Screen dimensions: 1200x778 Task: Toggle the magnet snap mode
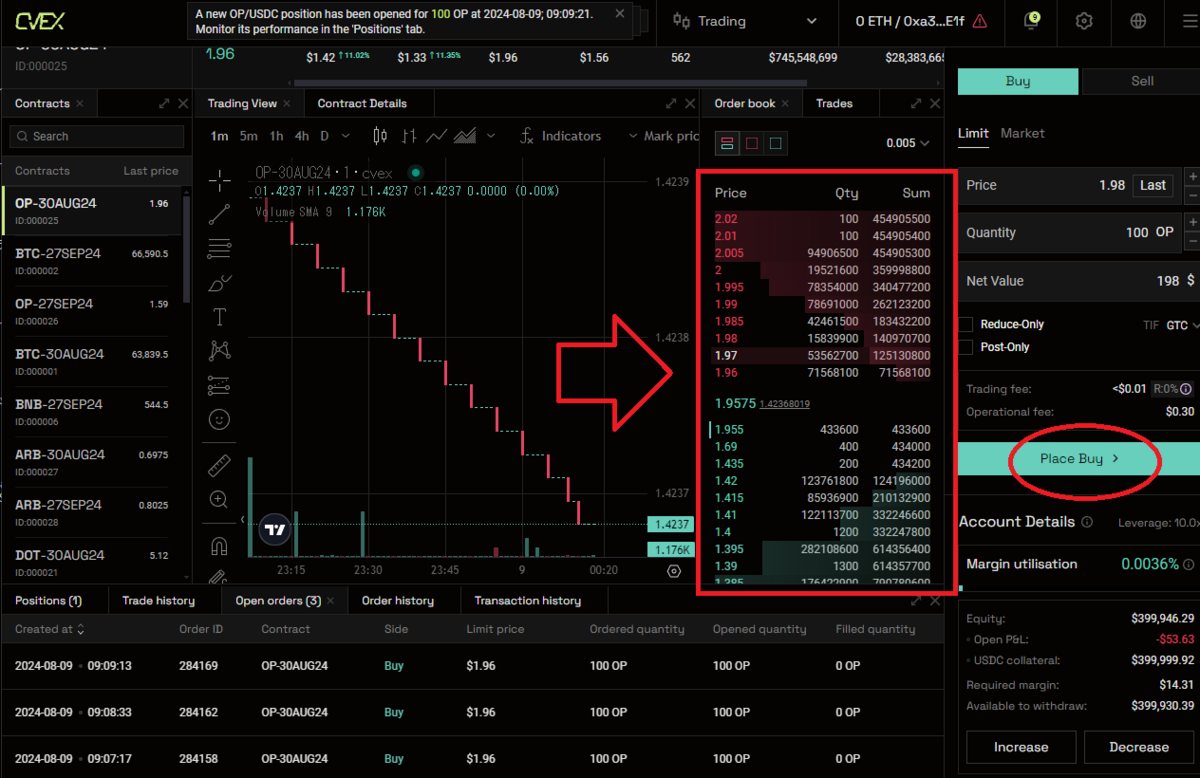pos(219,546)
